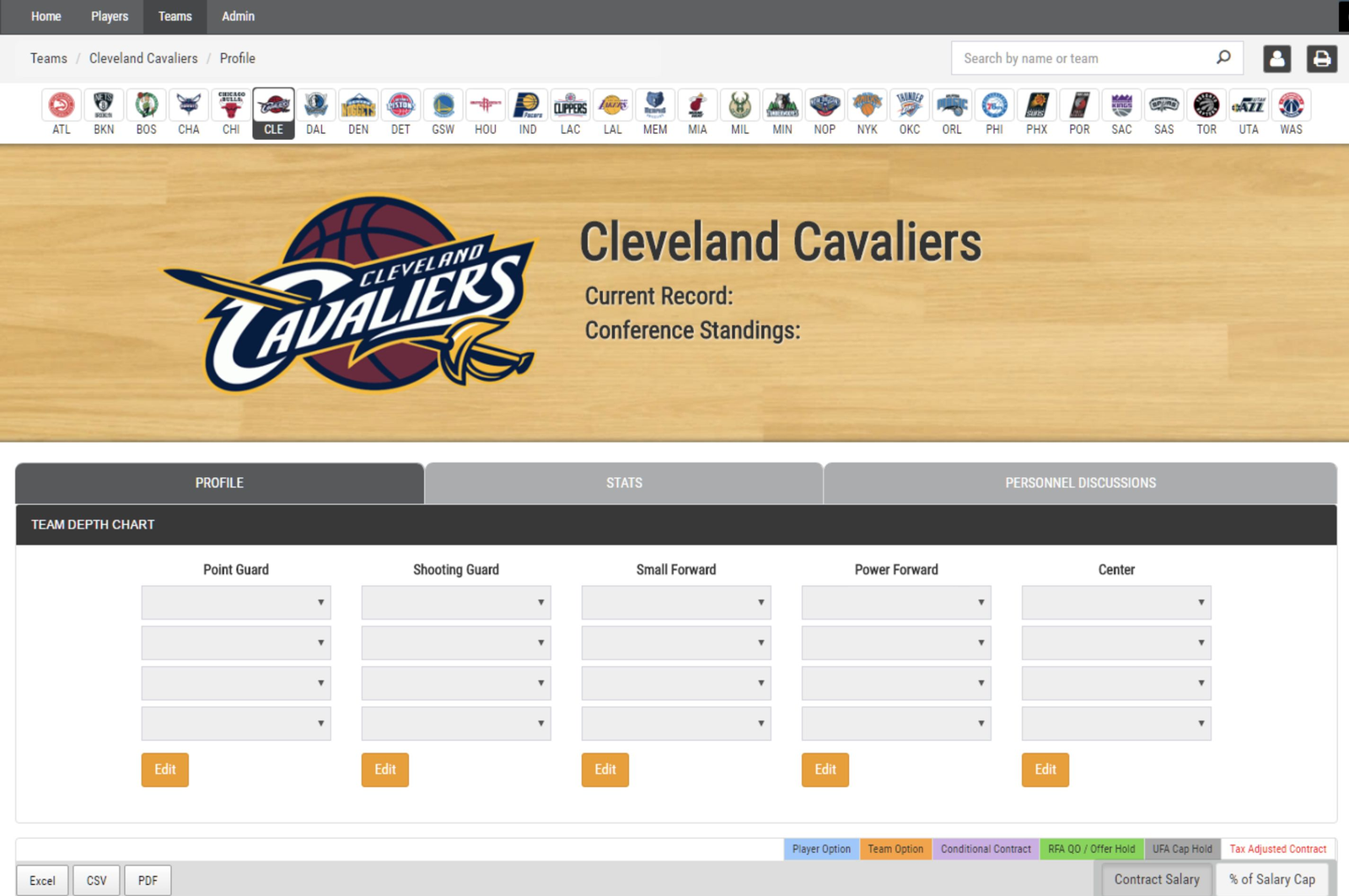Open first Small Forward dropdown
The width and height of the screenshot is (1349, 896).
click(676, 603)
